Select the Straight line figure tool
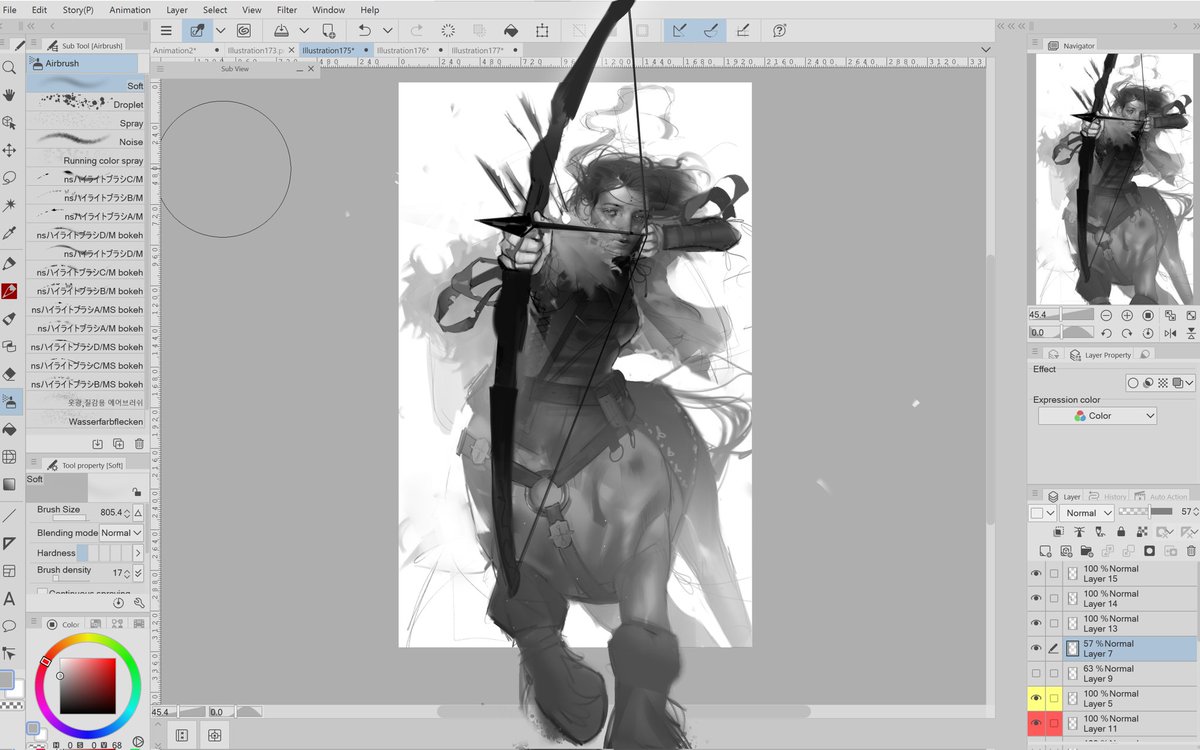This screenshot has width=1200, height=750. tap(9, 516)
